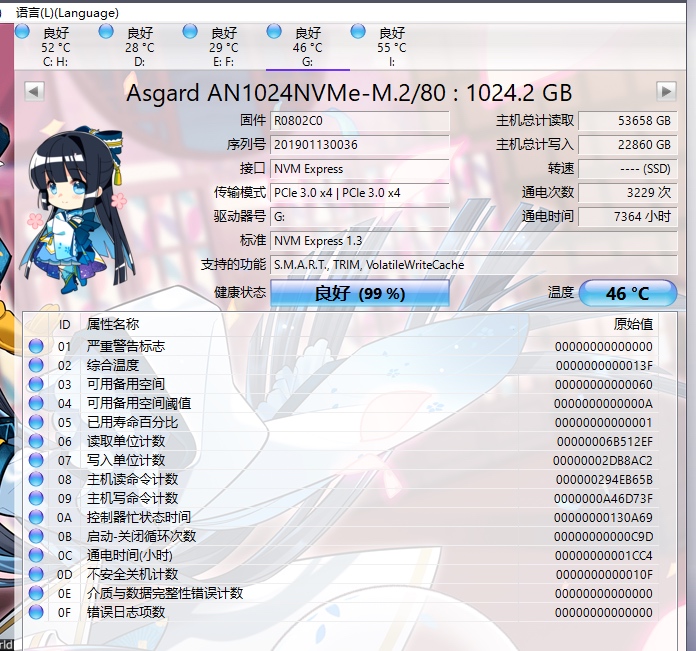Click total host reads value 53658 GB
The height and width of the screenshot is (651, 696).
(x=628, y=121)
